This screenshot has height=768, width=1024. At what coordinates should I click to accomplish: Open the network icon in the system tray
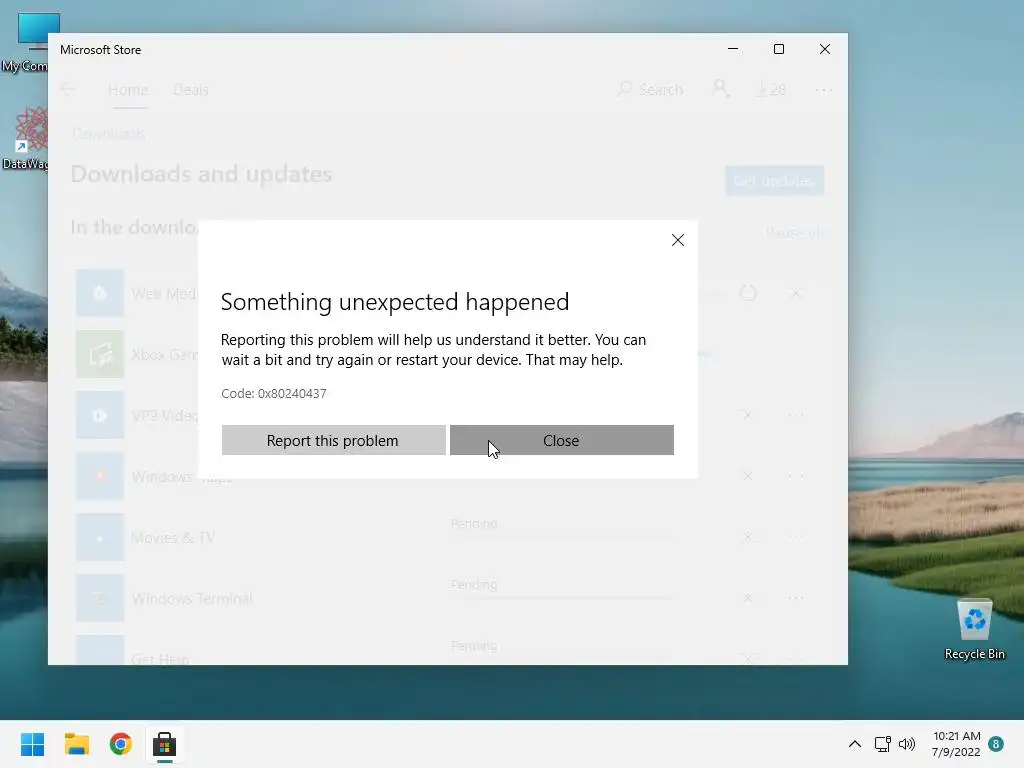click(x=883, y=744)
